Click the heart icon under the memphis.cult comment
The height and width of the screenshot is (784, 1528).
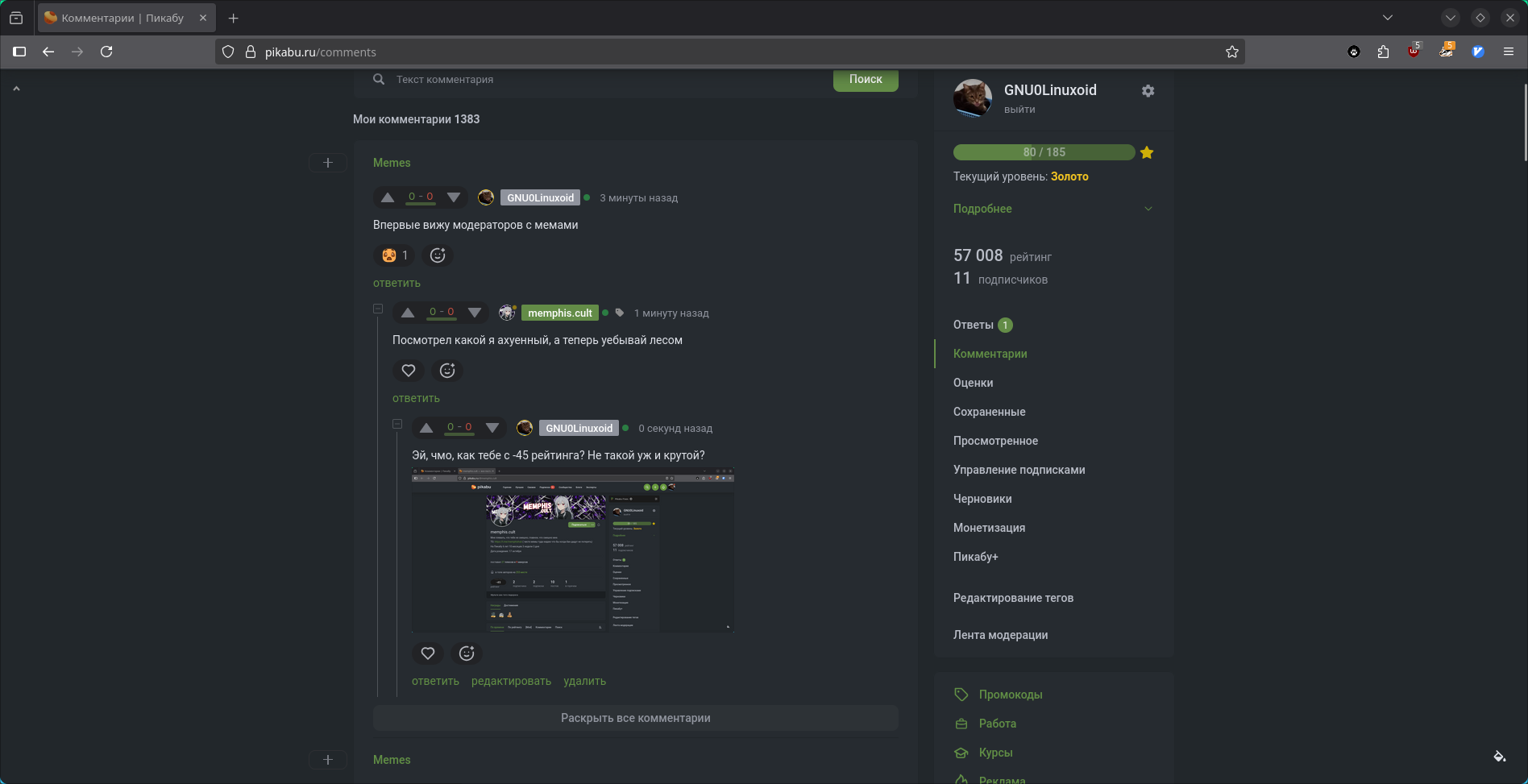[409, 371]
